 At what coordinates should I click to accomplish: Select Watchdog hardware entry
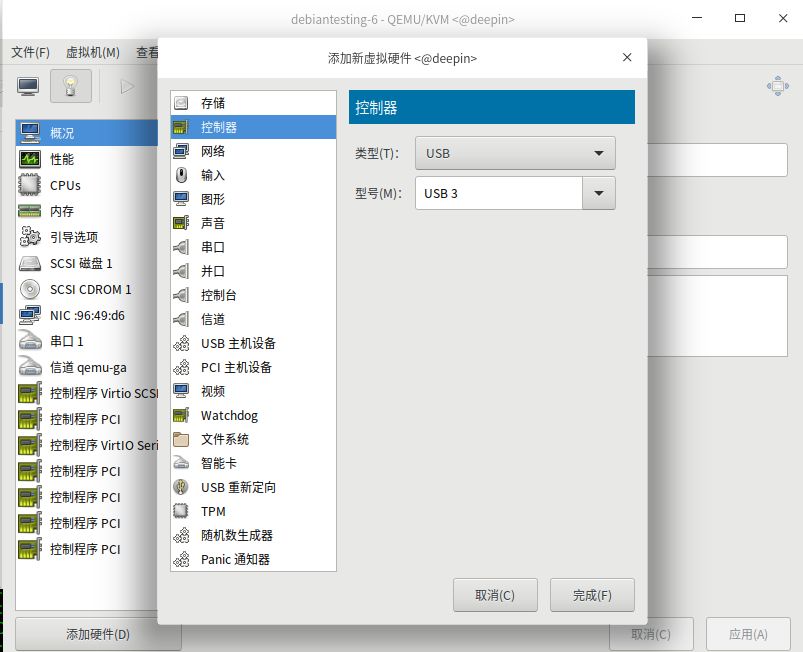click(x=253, y=415)
